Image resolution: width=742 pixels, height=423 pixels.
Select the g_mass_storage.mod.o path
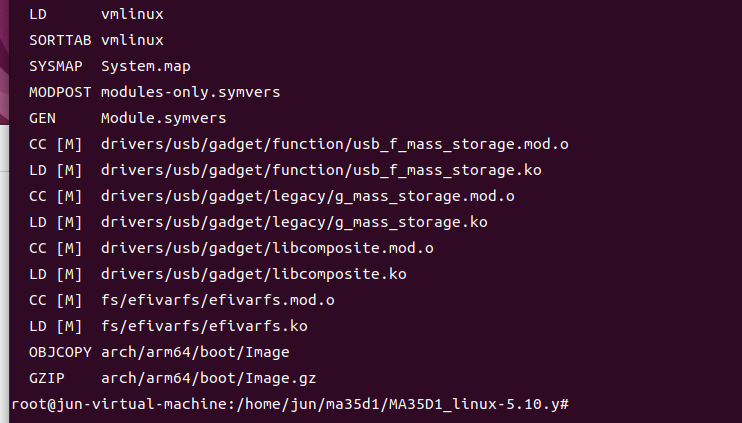click(308, 196)
